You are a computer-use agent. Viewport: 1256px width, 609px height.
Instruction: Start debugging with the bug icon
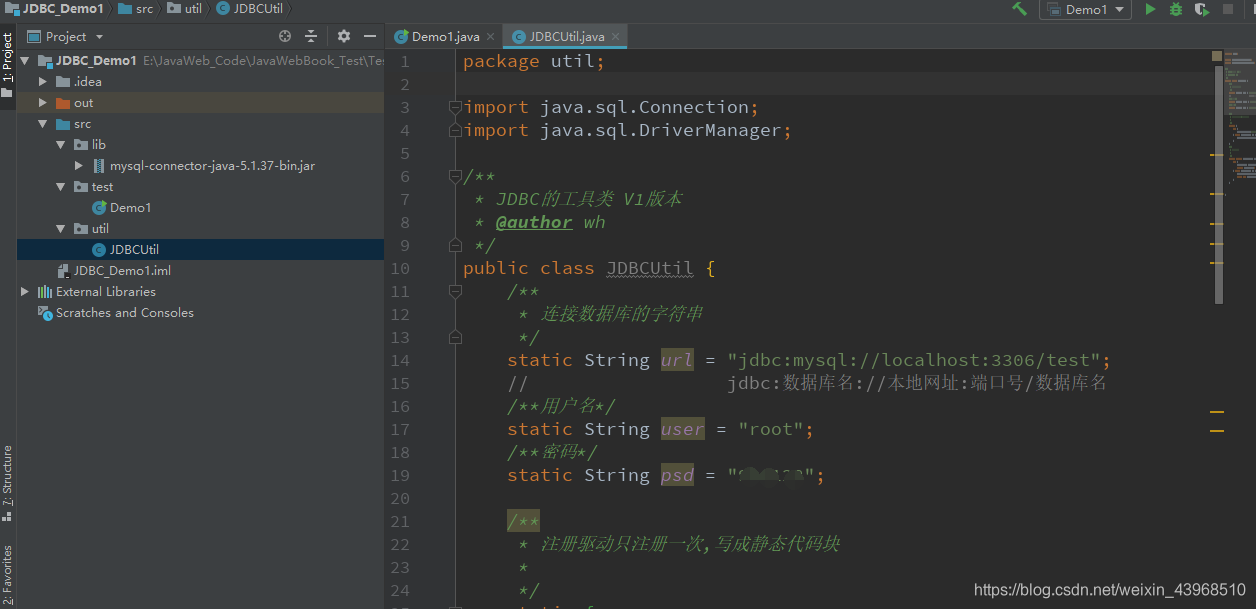coord(1176,9)
